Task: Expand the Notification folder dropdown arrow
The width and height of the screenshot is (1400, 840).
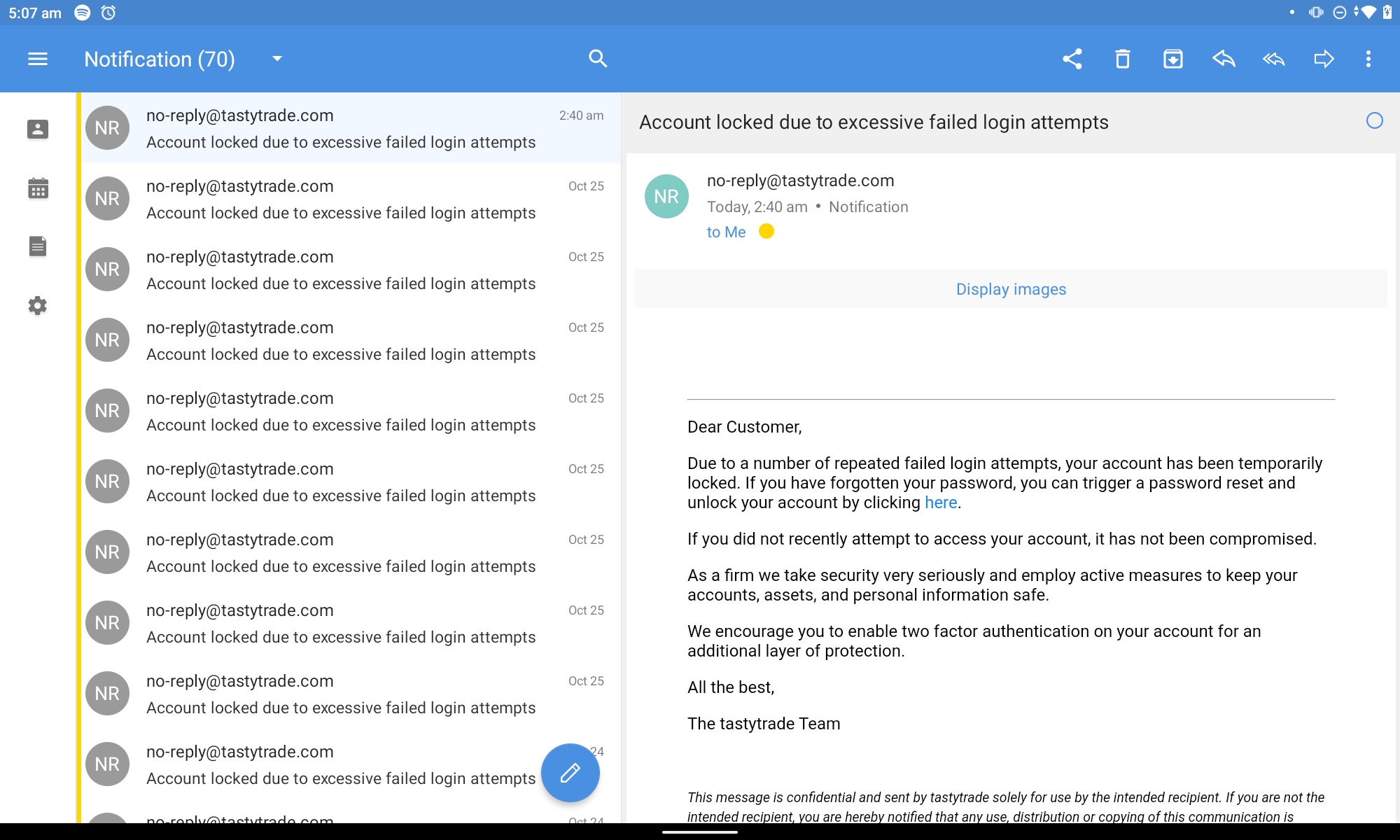Action: (277, 59)
